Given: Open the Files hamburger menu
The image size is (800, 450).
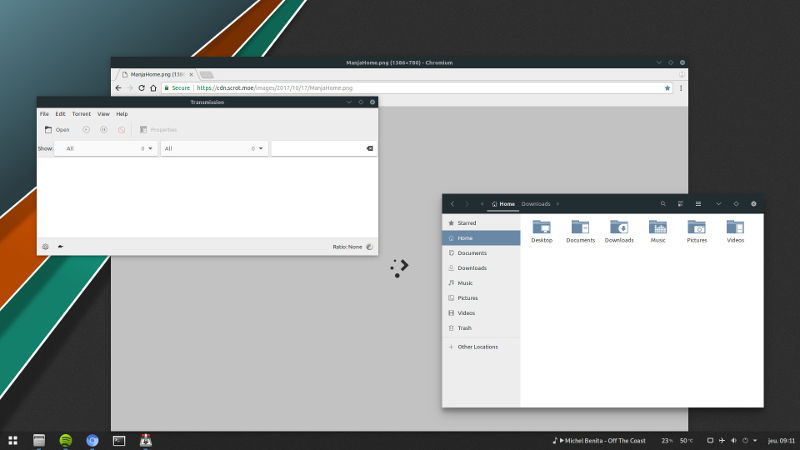Looking at the screenshot, I should click(698, 204).
